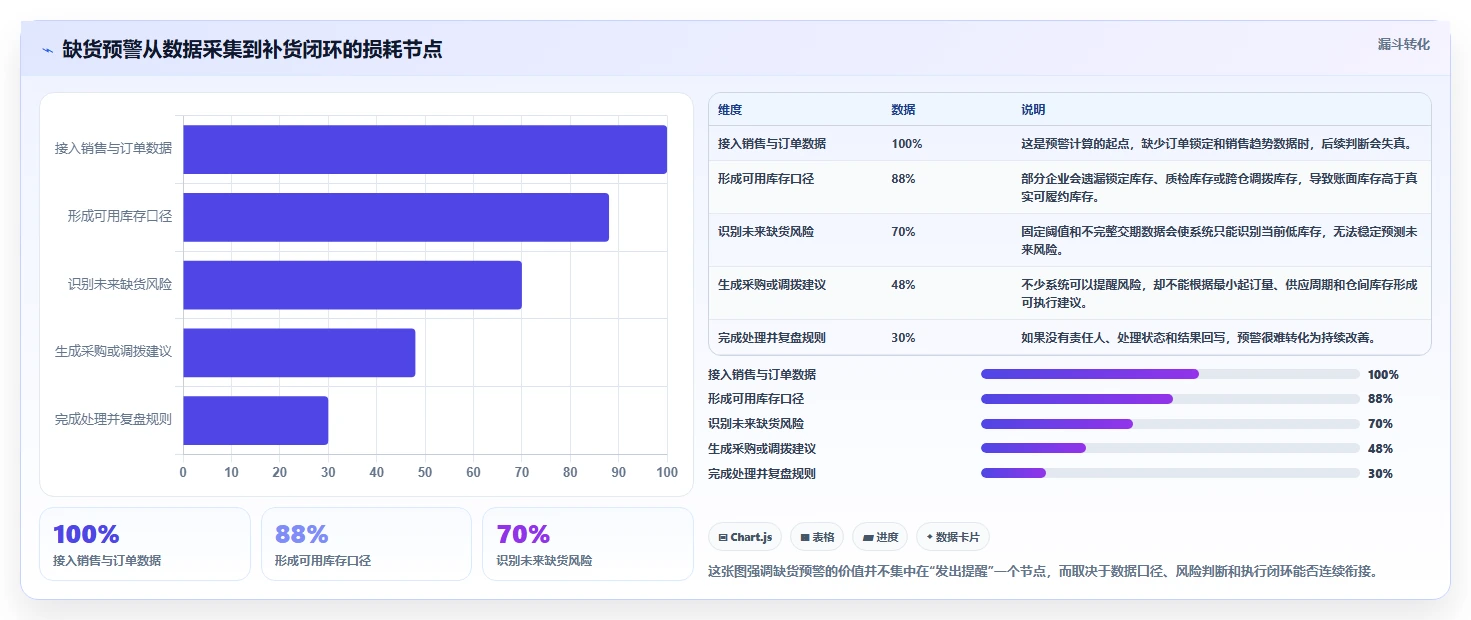Click the 70% progress bar for 识别未来缺货风险
Screen dimensions: 1471x620
pyautogui.click(x=1170, y=424)
